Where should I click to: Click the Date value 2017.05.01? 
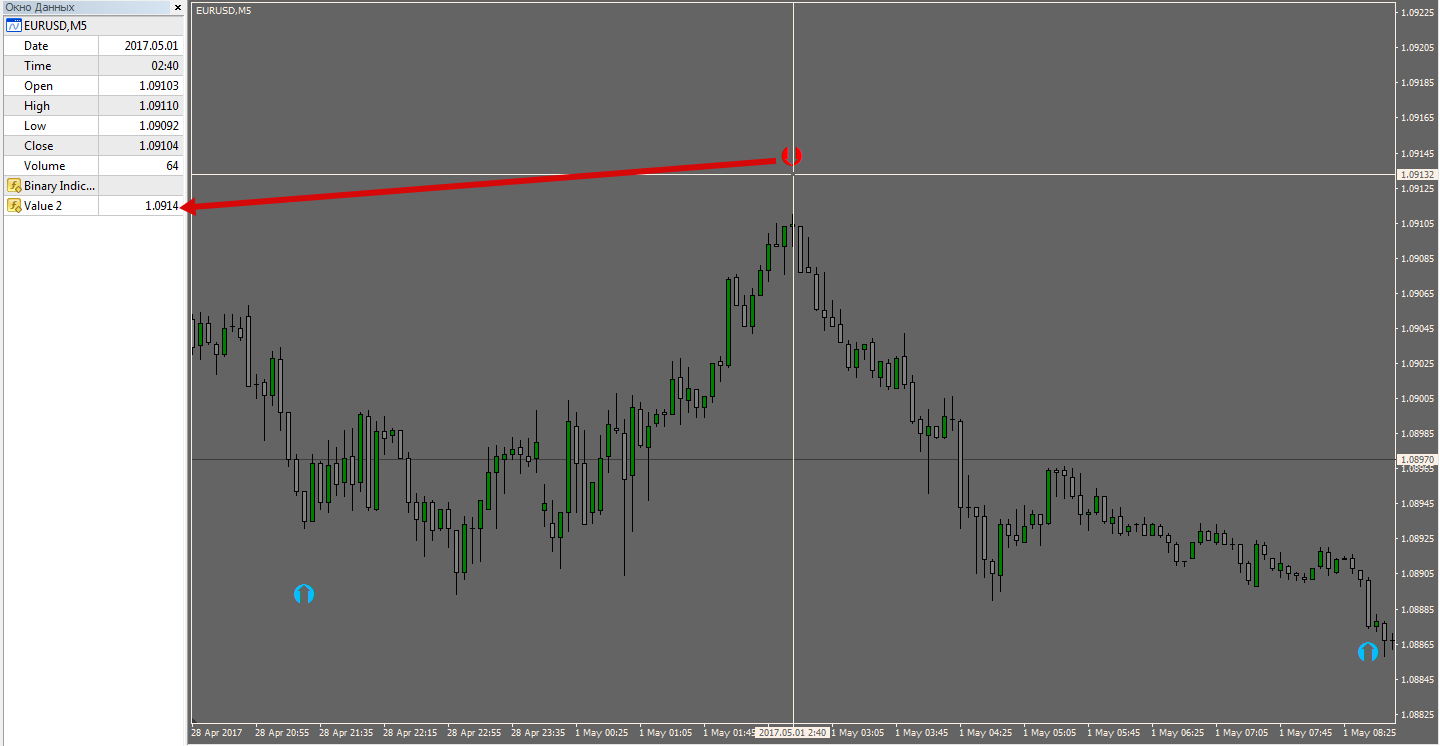(x=151, y=46)
